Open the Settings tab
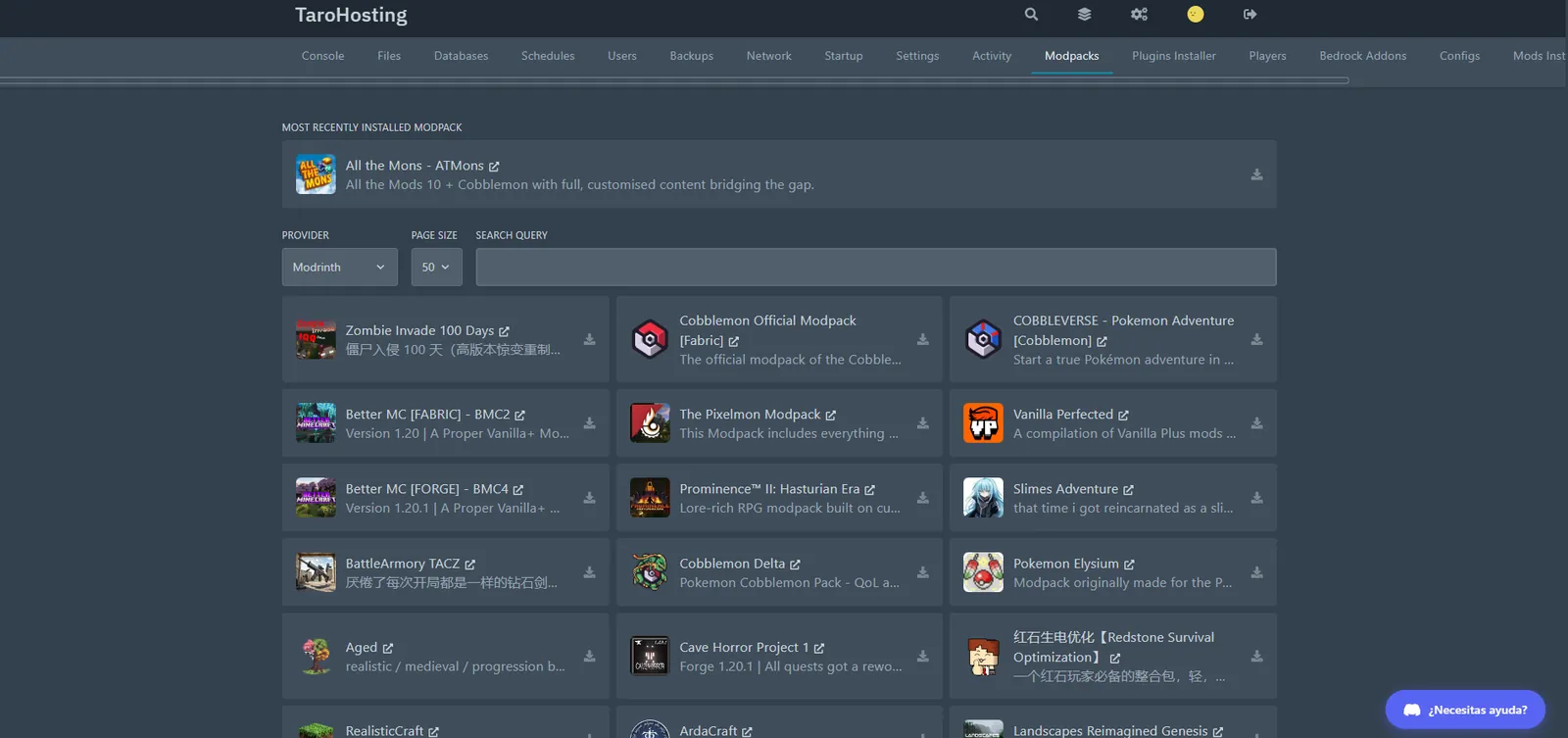Viewport: 1568px width, 738px height. (x=917, y=56)
